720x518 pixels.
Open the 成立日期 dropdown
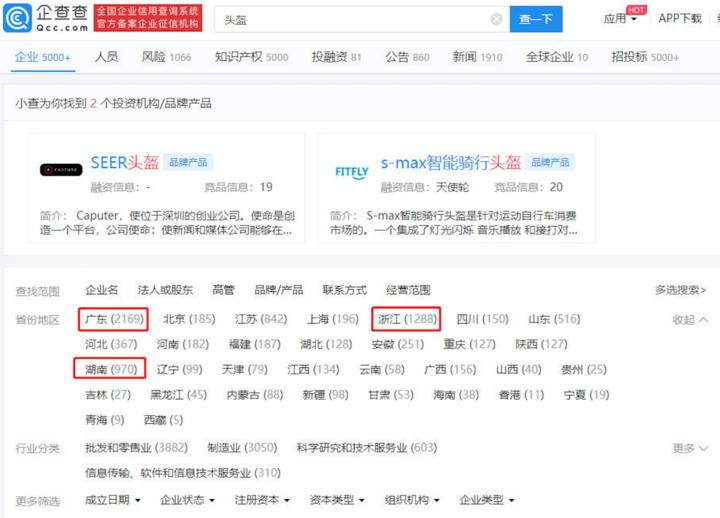(112, 500)
